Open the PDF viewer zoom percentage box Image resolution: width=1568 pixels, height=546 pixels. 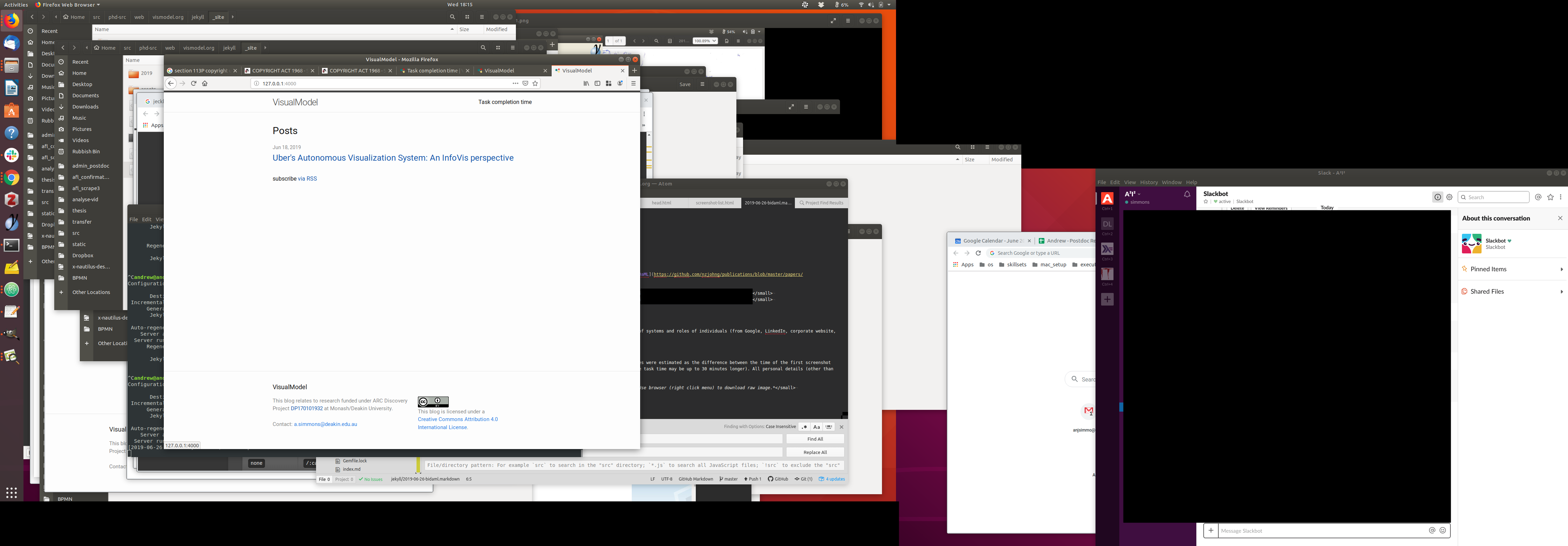(x=705, y=41)
